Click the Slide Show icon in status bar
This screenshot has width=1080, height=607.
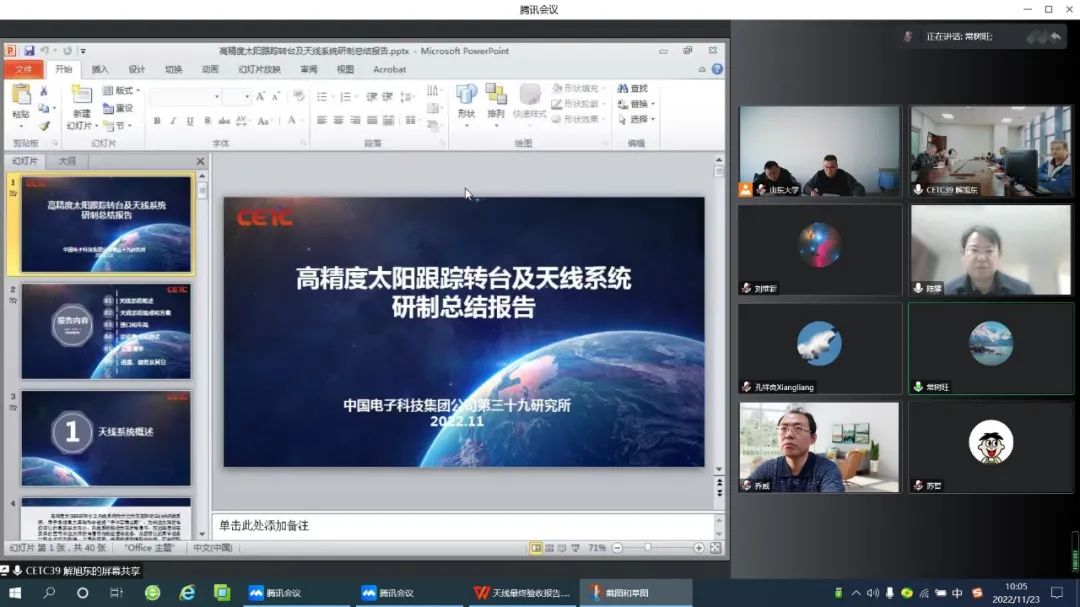click(x=576, y=548)
